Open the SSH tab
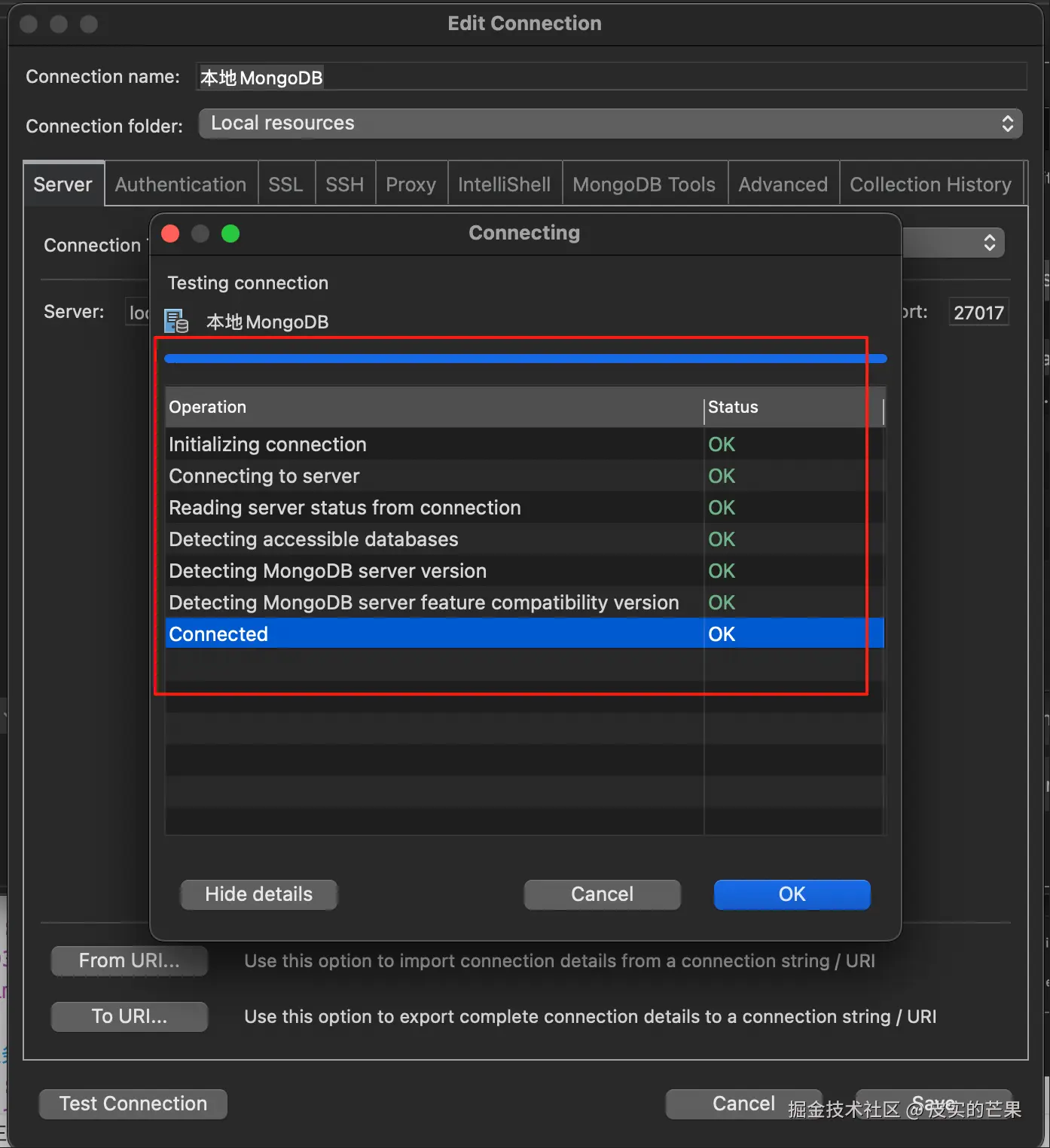 345,184
